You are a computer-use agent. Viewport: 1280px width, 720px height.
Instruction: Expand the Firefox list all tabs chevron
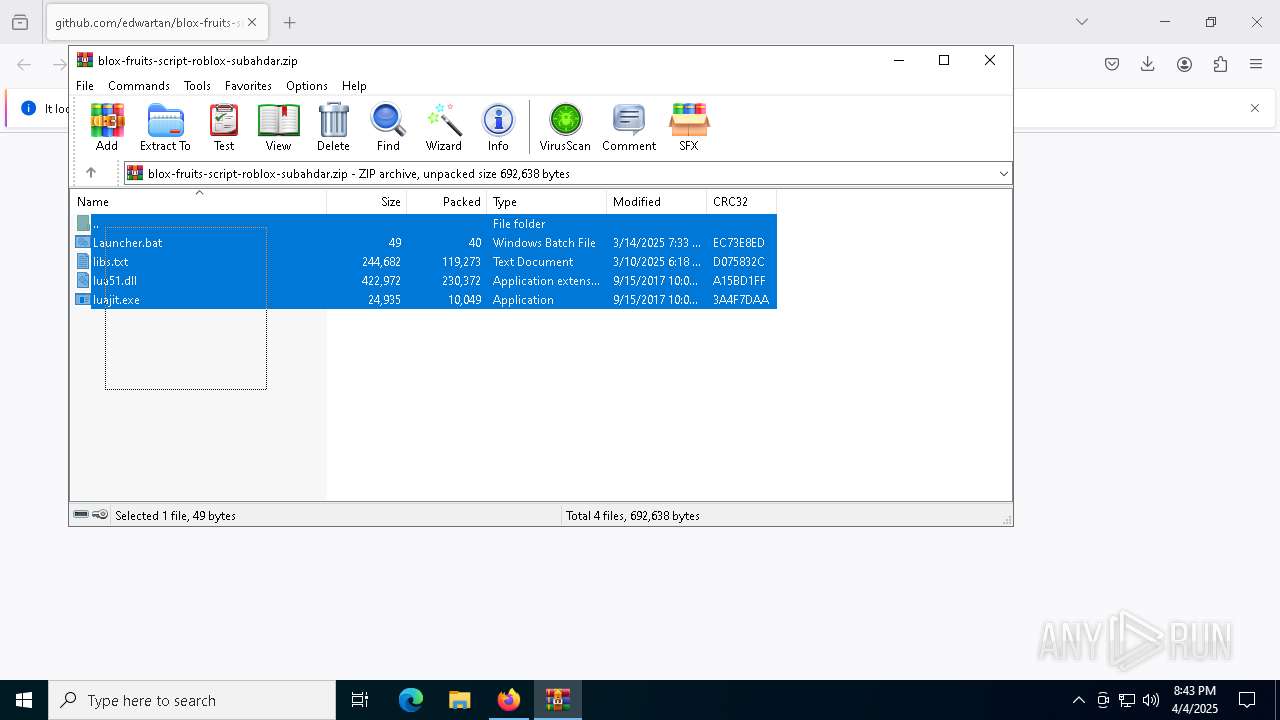[1081, 22]
